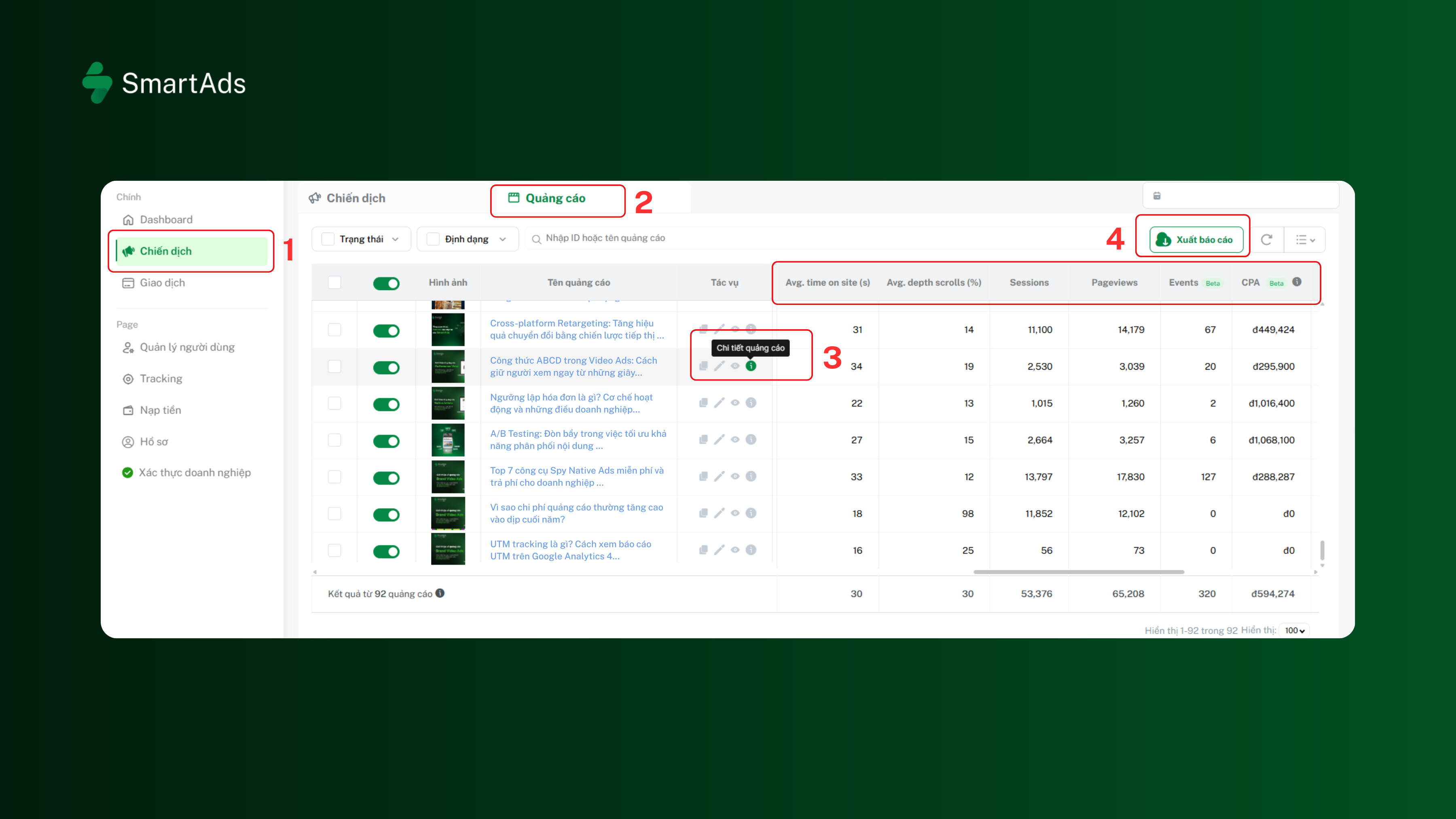This screenshot has height=819, width=1456.
Task: Preview the Vì sao chi phí ad
Action: 735,513
